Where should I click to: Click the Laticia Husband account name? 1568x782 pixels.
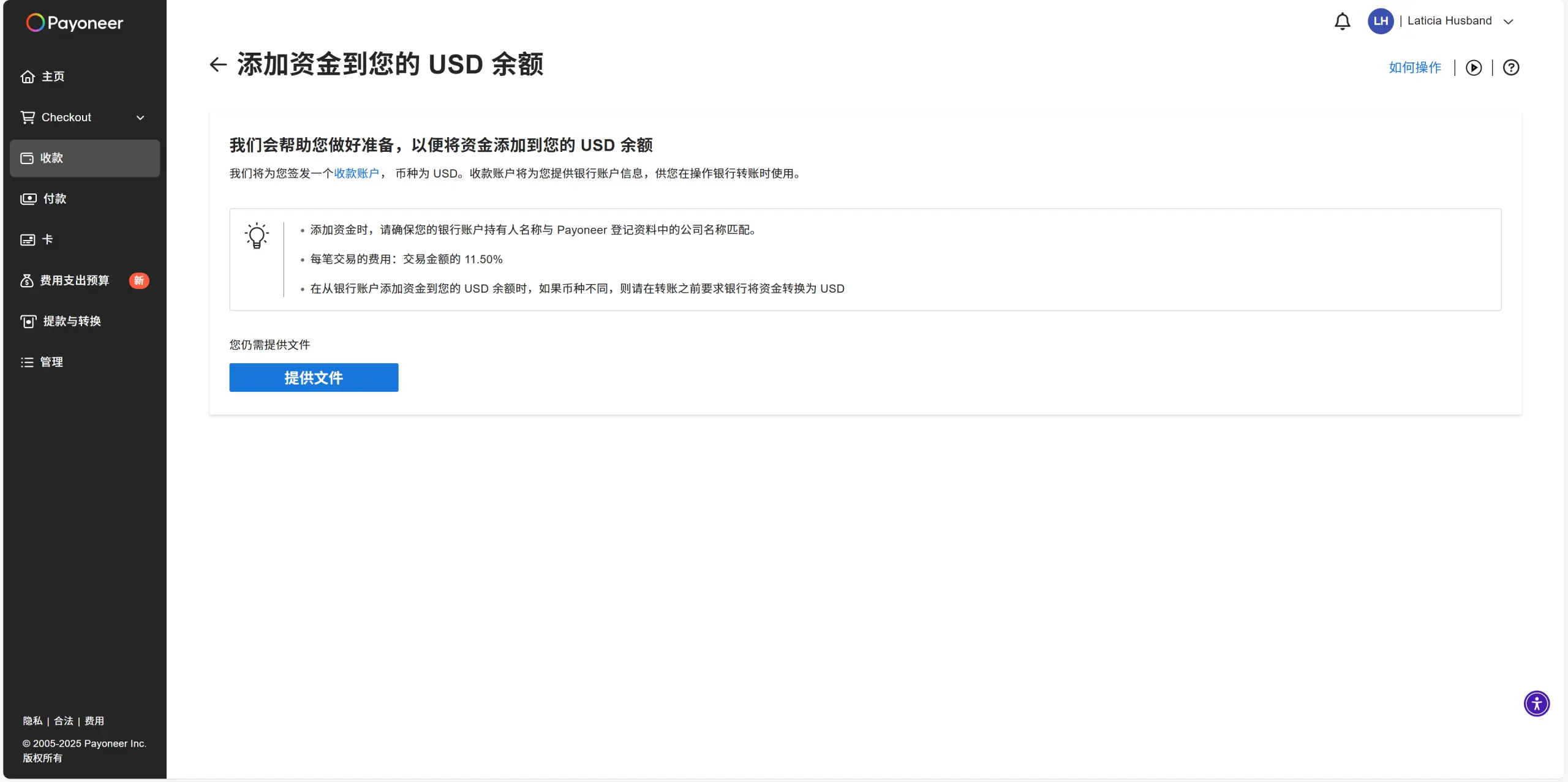click(x=1449, y=21)
